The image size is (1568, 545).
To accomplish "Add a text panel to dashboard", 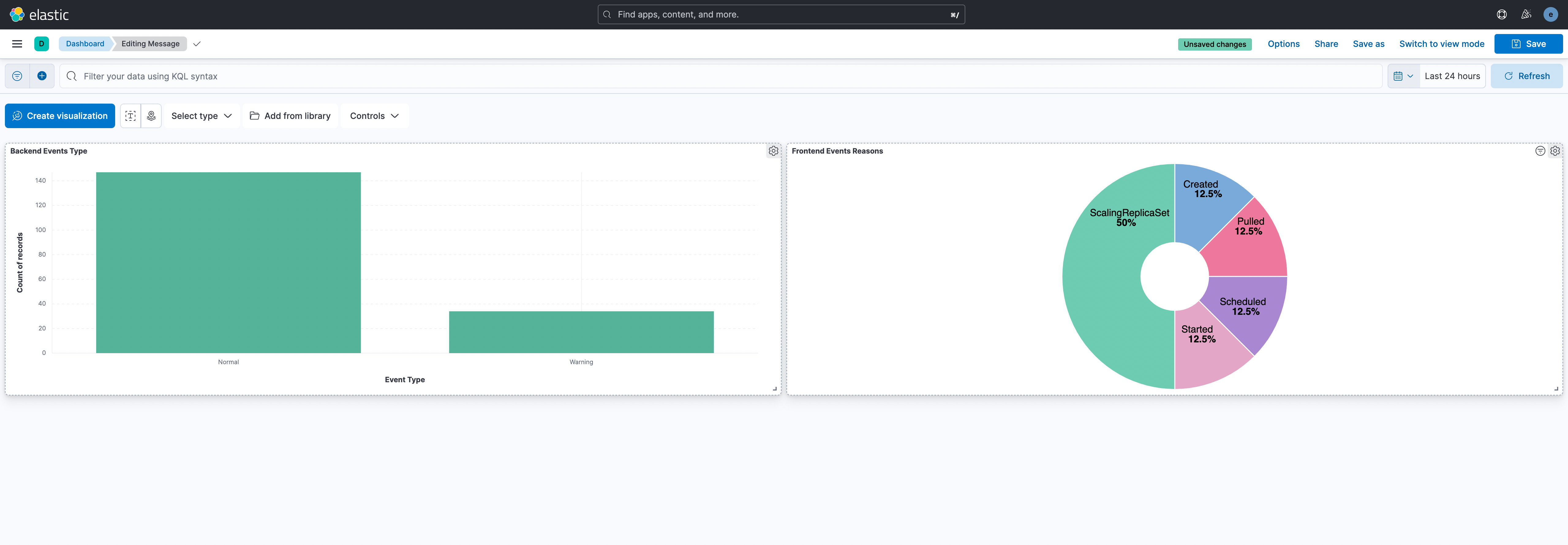I will click(x=130, y=116).
